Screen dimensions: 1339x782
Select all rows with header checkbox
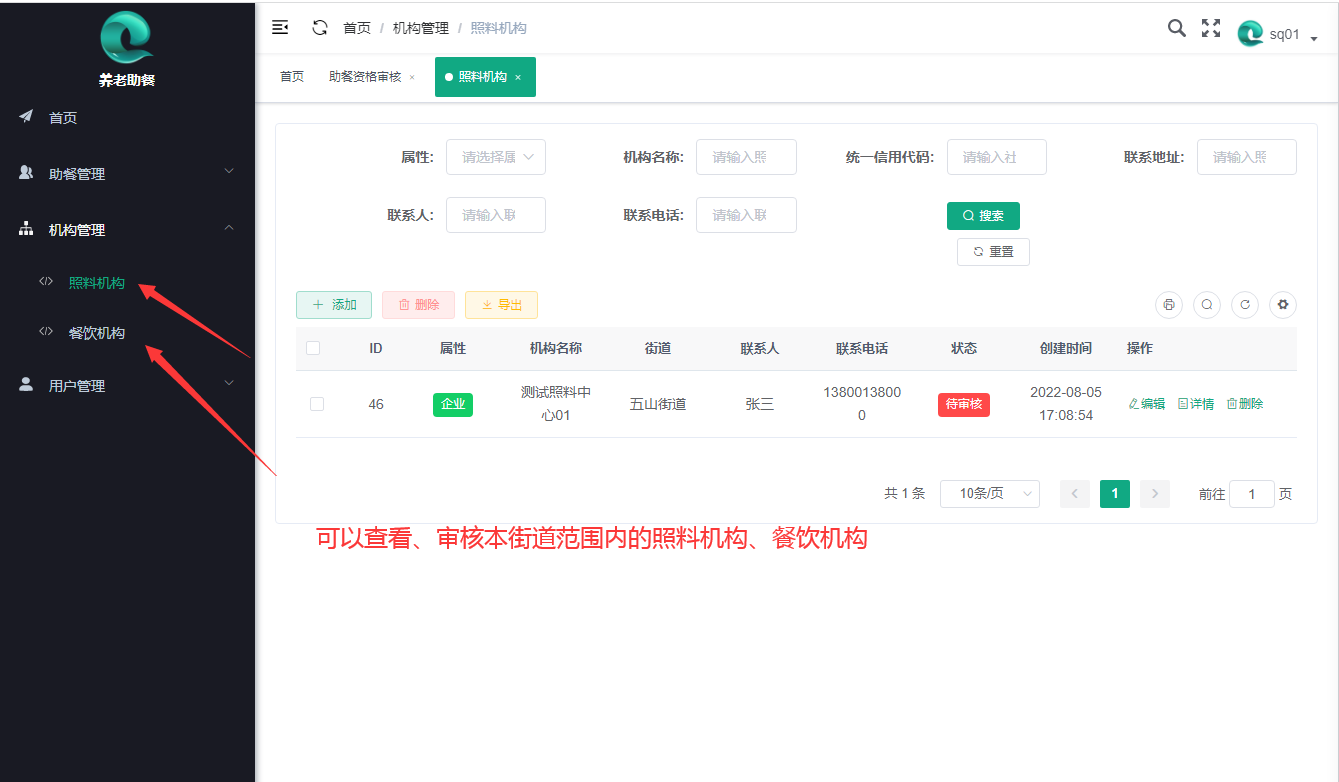tap(313, 348)
